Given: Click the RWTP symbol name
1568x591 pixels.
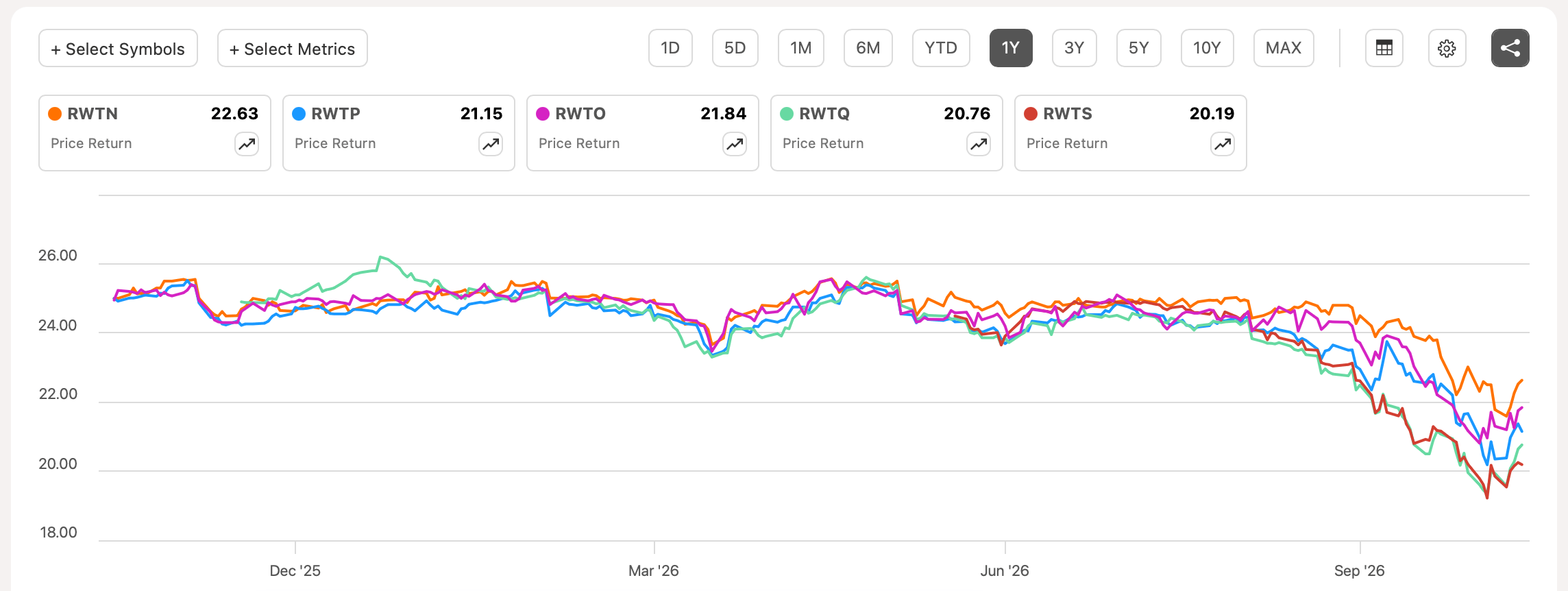Looking at the screenshot, I should pyautogui.click(x=336, y=114).
